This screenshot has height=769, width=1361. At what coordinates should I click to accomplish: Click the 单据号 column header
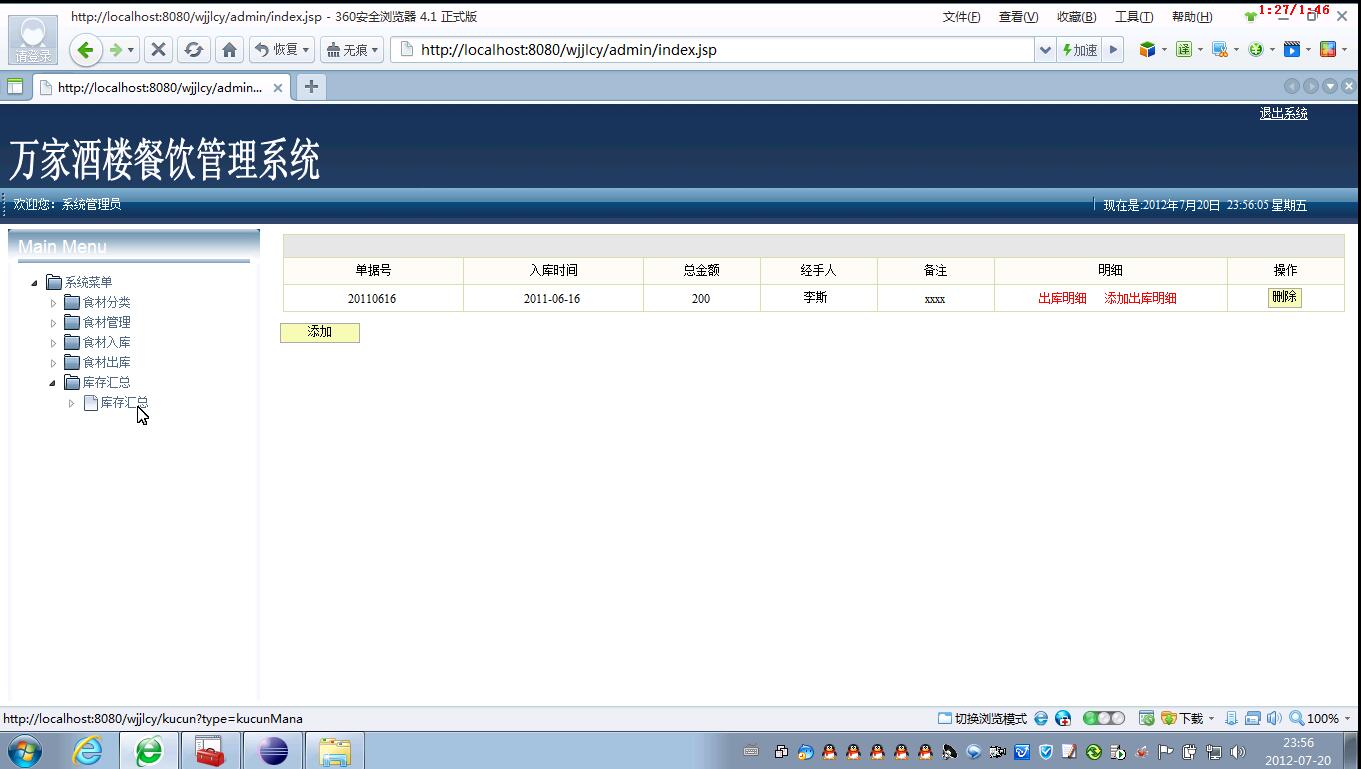(373, 270)
